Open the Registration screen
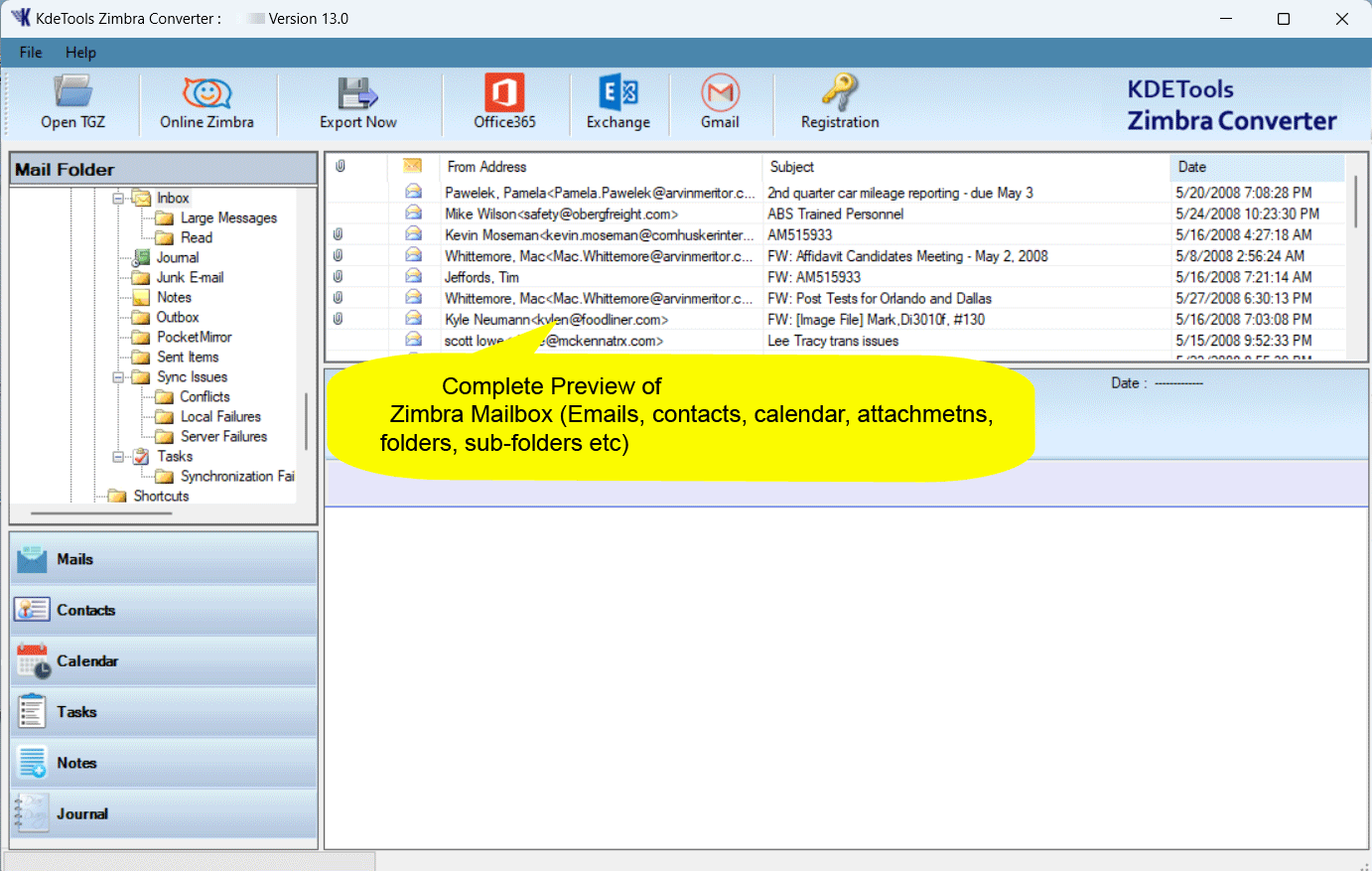Viewport: 1372px width, 871px height. coord(839,102)
